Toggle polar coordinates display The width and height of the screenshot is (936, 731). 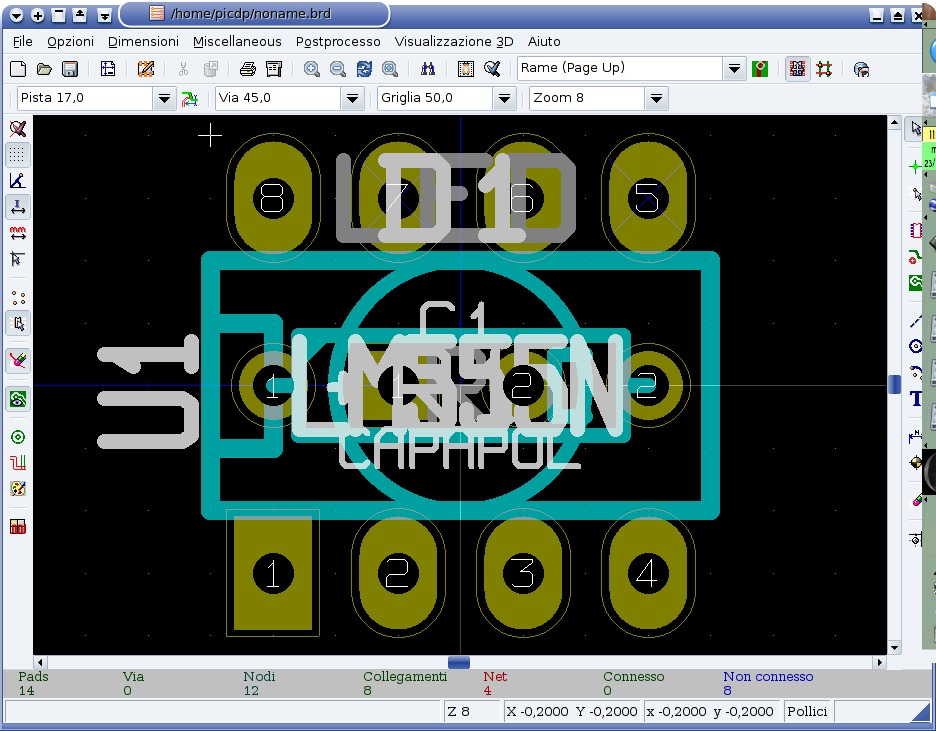[x=18, y=181]
